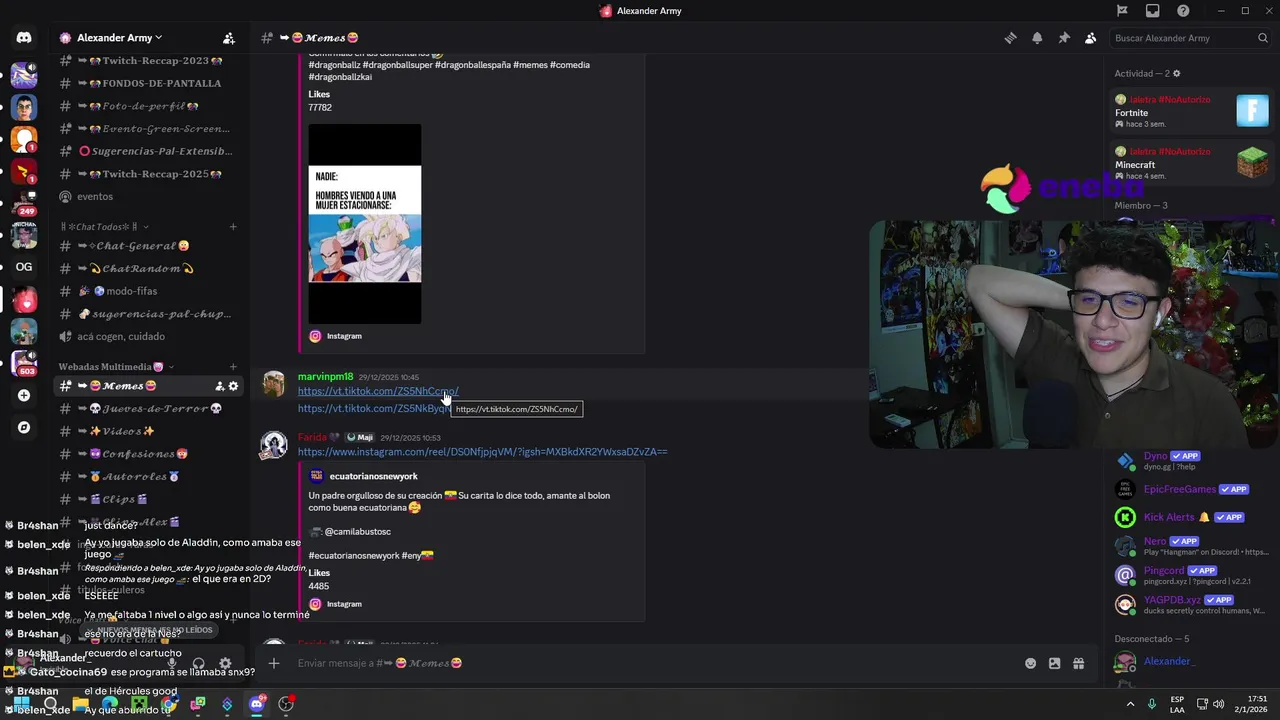
Task: Click ecuatorianosnewyork embed author
Action: (x=374, y=476)
